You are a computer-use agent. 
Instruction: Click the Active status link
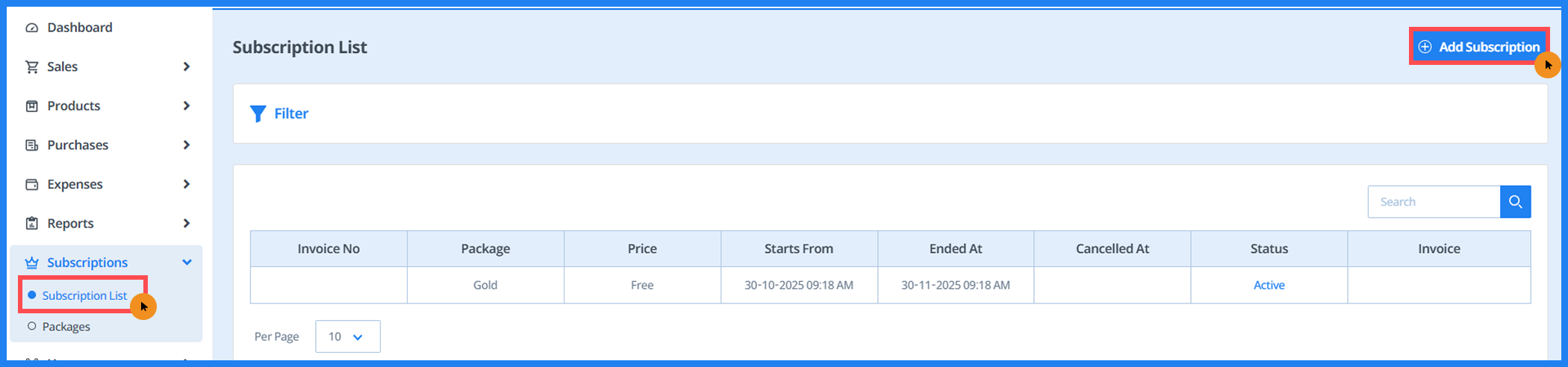(x=1269, y=285)
